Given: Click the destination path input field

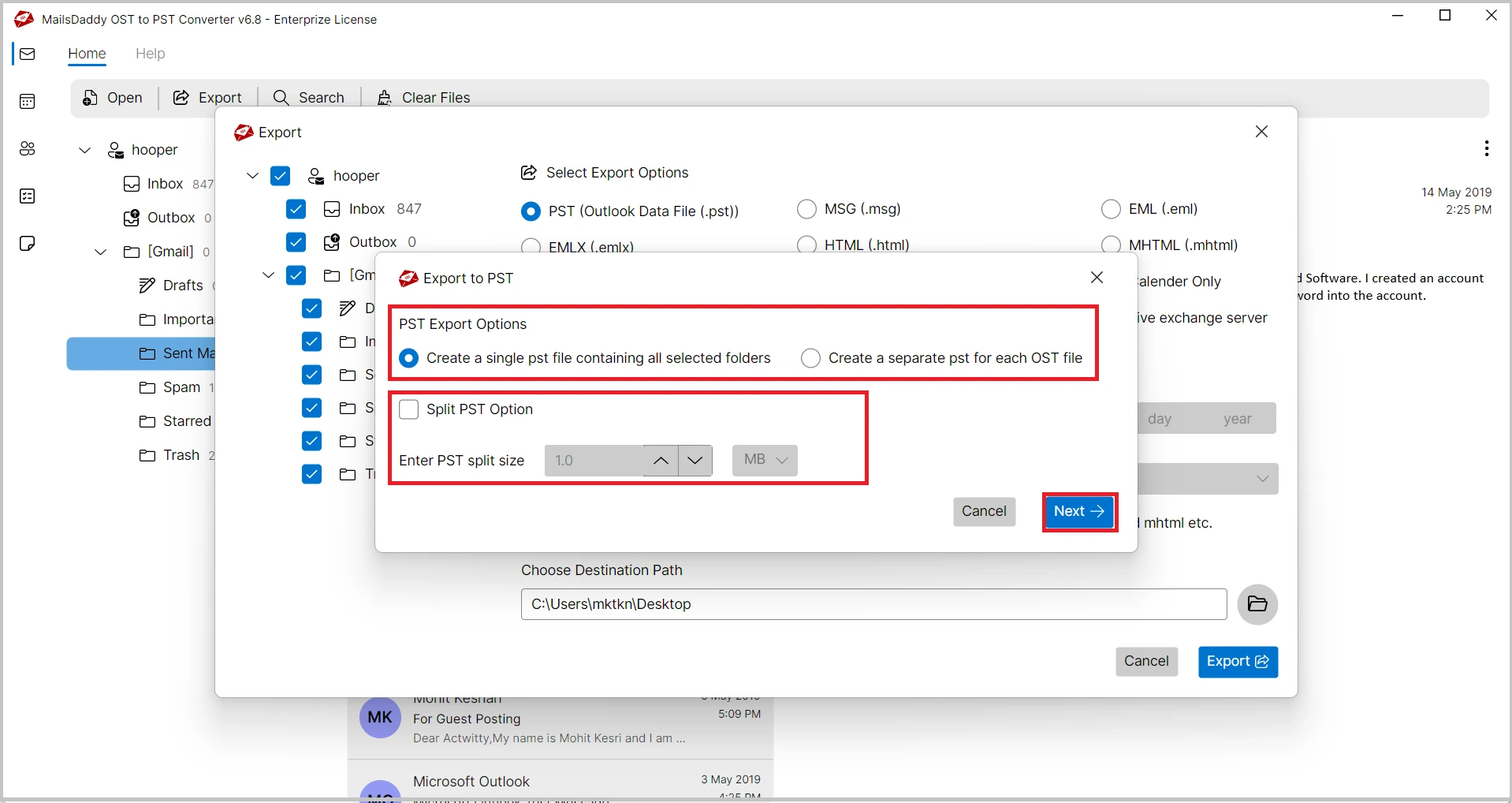Looking at the screenshot, I should [x=873, y=604].
